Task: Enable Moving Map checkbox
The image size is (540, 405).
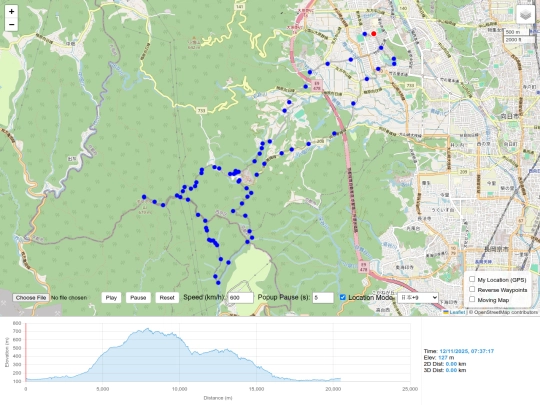Action: click(472, 299)
